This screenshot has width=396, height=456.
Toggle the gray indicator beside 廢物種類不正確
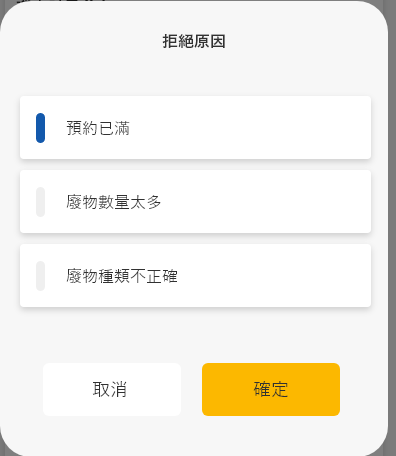pyautogui.click(x=40, y=276)
